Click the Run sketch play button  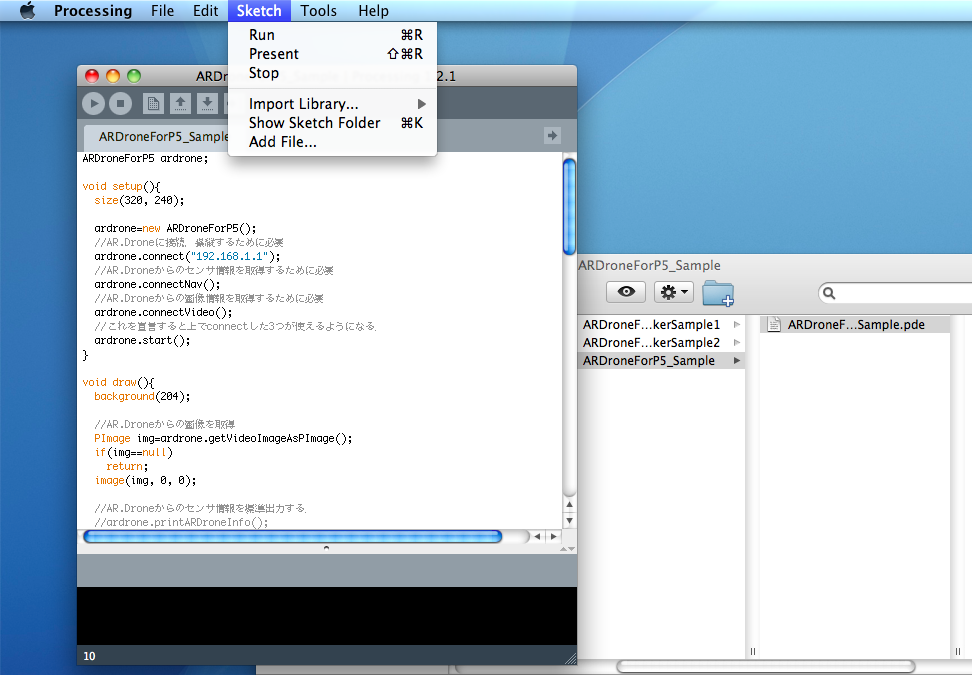pos(94,104)
